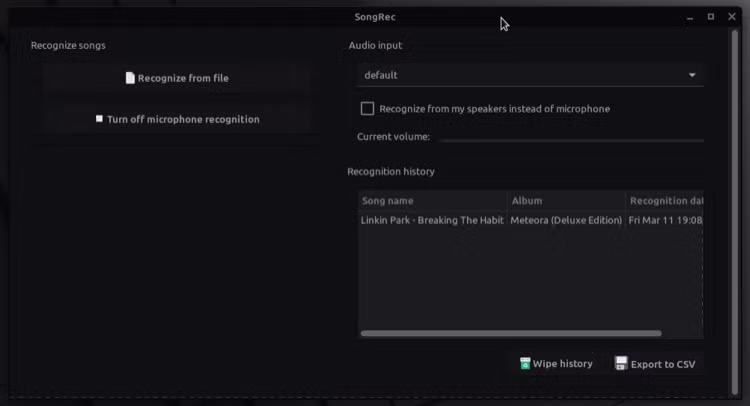Image resolution: width=750 pixels, height=406 pixels.
Task: Click the Export to CSV button
Action: click(655, 364)
